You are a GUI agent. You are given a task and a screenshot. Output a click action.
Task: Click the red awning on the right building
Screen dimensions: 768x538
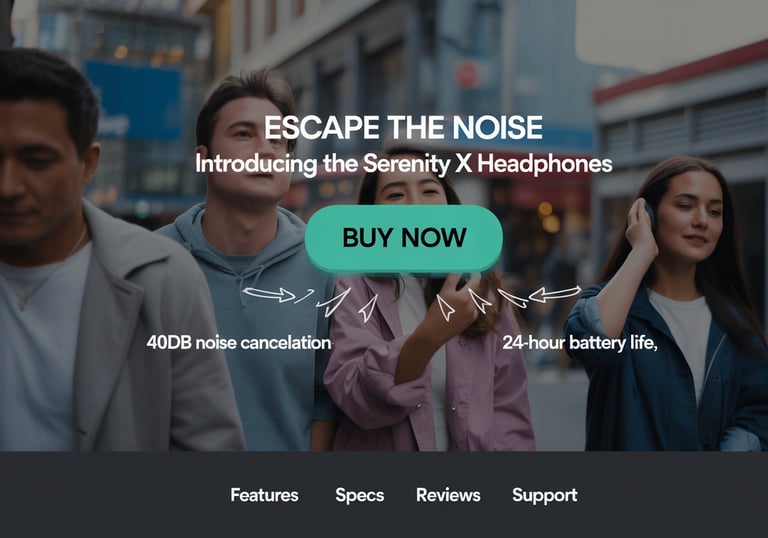pos(681,73)
